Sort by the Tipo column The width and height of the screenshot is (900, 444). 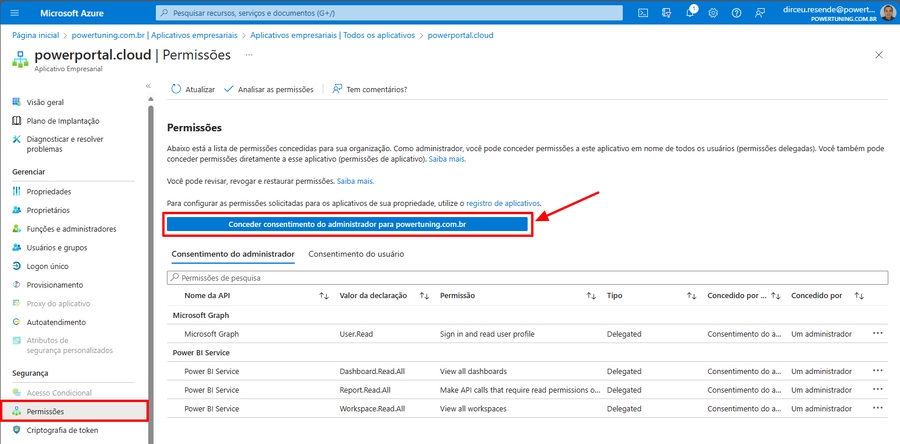click(691, 296)
